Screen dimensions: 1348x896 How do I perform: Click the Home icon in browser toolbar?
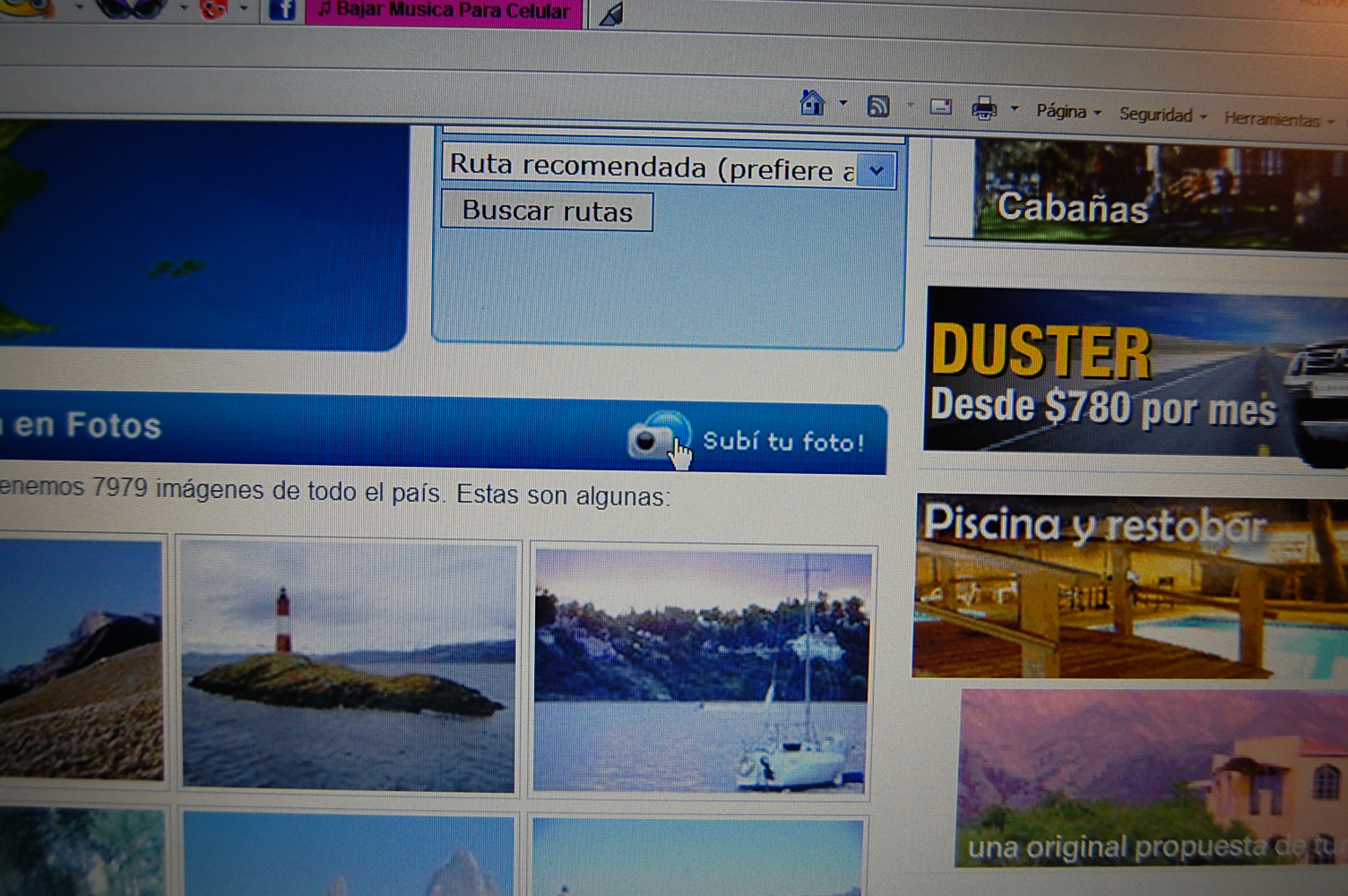pyautogui.click(x=812, y=103)
